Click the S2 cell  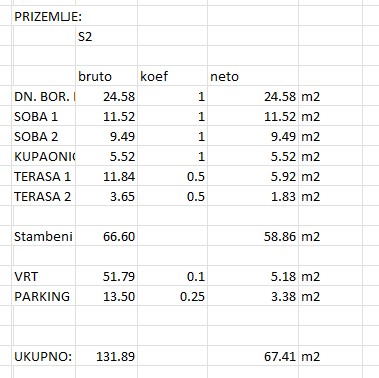(x=106, y=36)
